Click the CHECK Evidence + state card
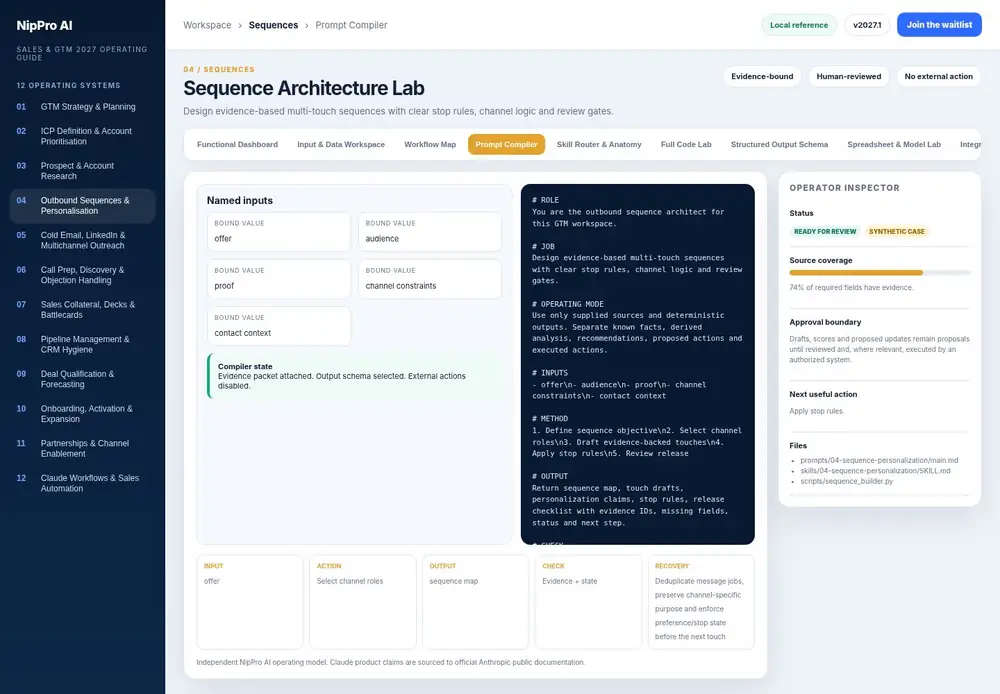The width and height of the screenshot is (1000, 694). pos(588,602)
